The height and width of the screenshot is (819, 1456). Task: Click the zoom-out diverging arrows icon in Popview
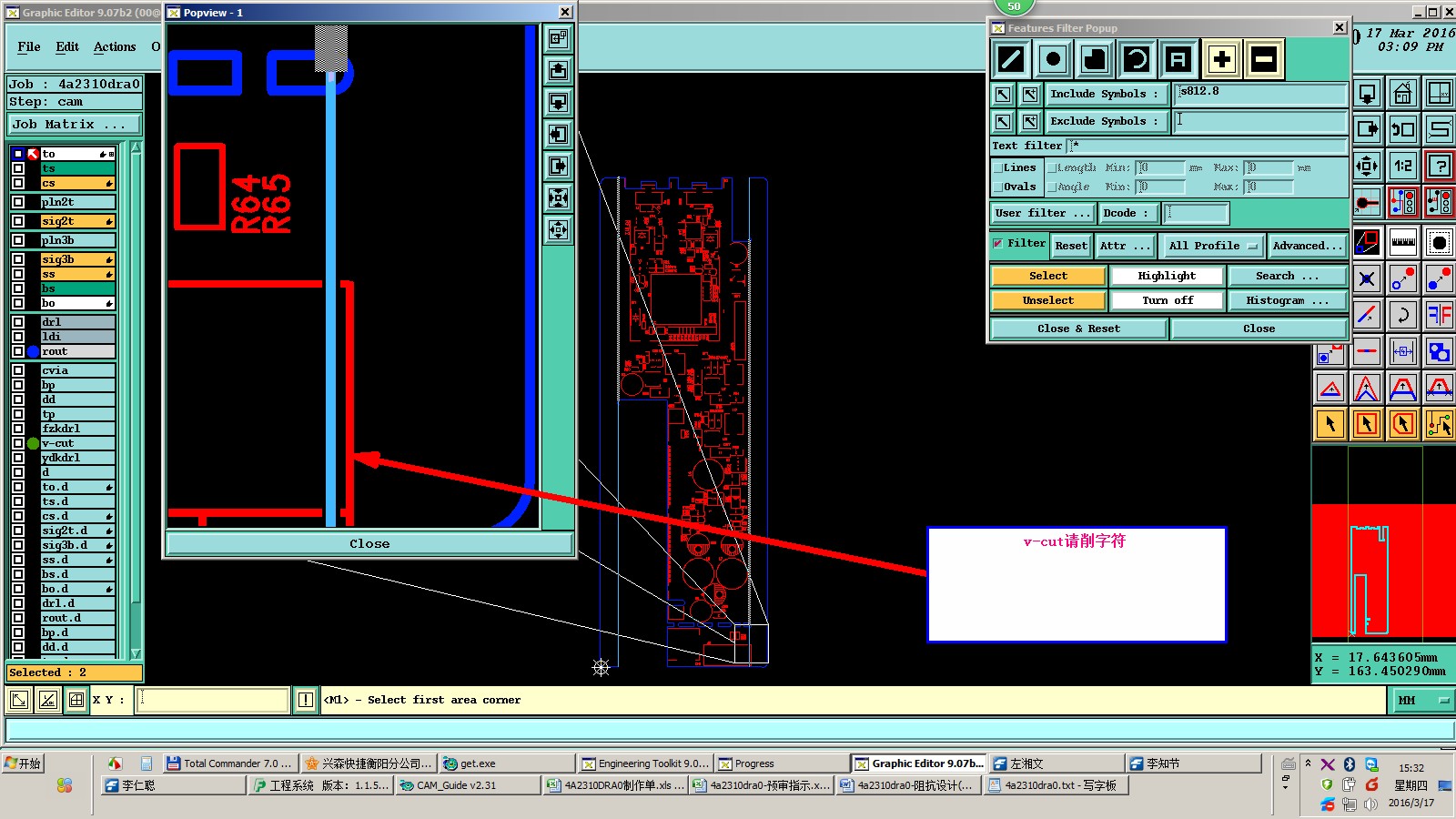click(559, 229)
